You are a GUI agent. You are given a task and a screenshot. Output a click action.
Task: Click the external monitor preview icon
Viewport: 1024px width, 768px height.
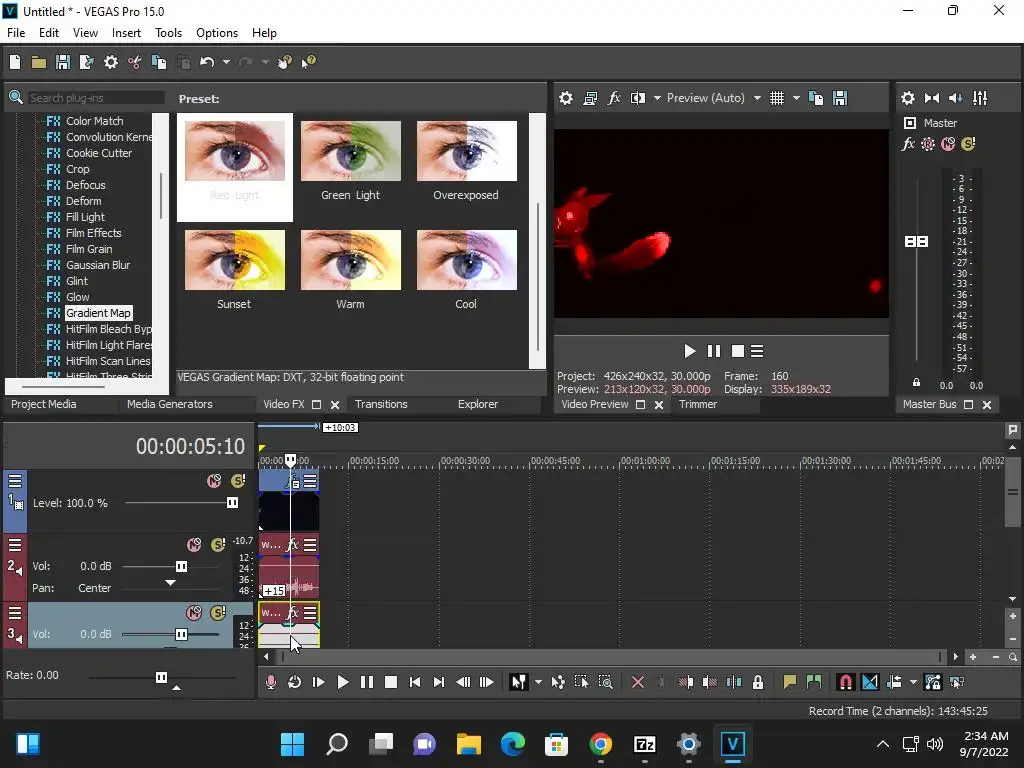590,98
